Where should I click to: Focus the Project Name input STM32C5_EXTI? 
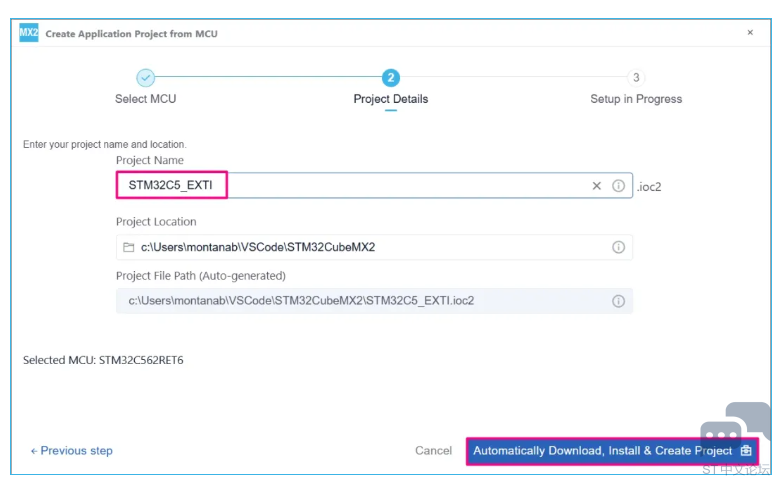tap(374, 185)
